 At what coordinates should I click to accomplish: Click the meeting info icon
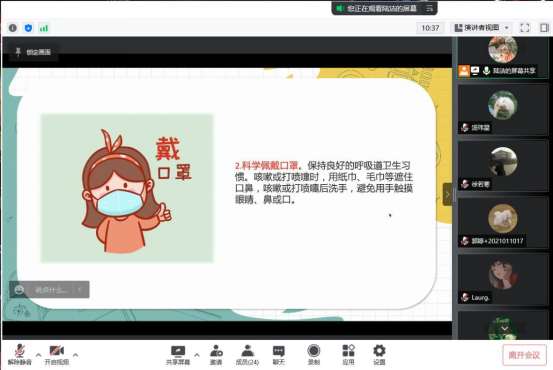(13, 28)
